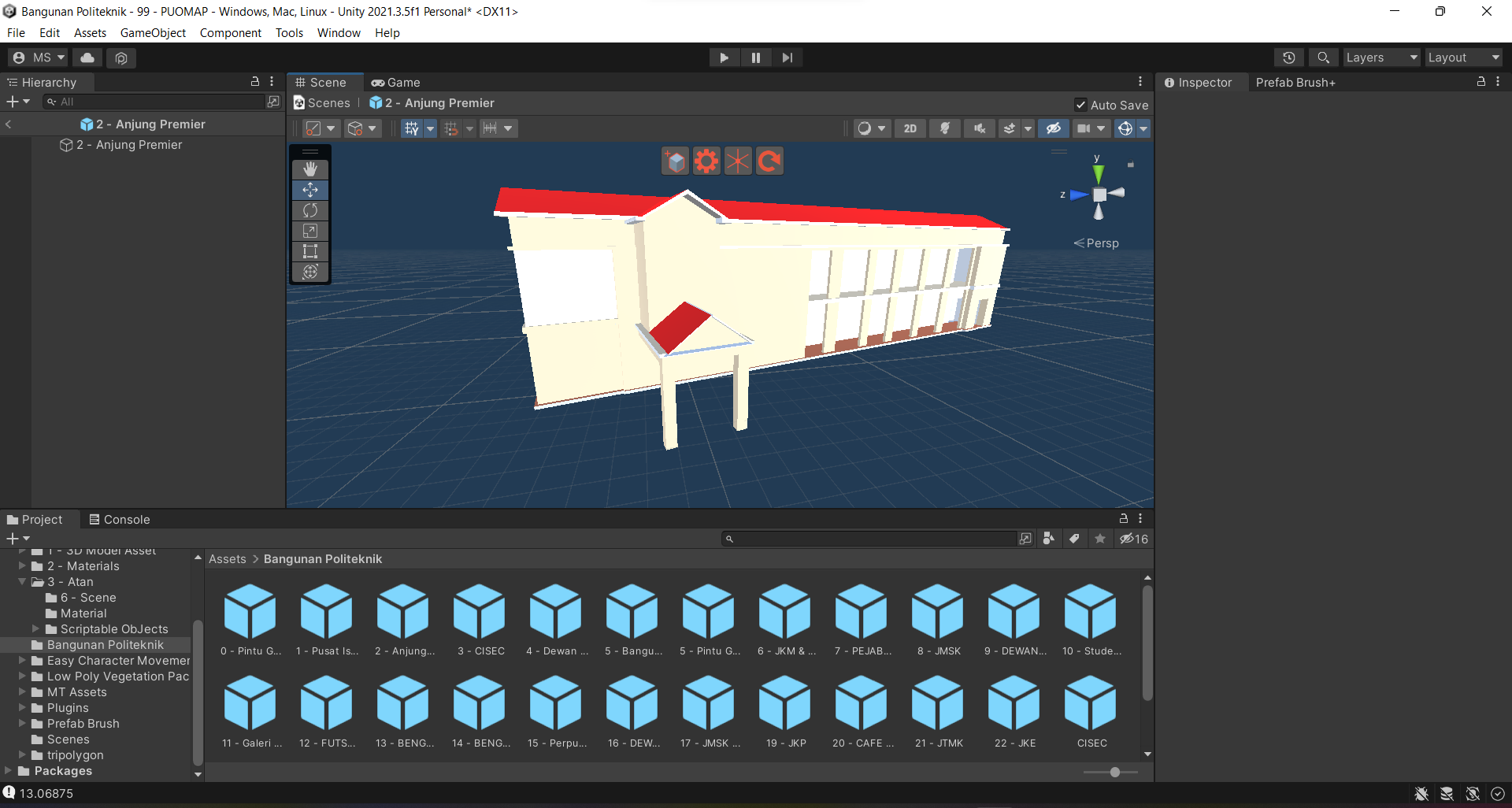Switch to the Console tab
The width and height of the screenshot is (1512, 808).
[x=119, y=520]
